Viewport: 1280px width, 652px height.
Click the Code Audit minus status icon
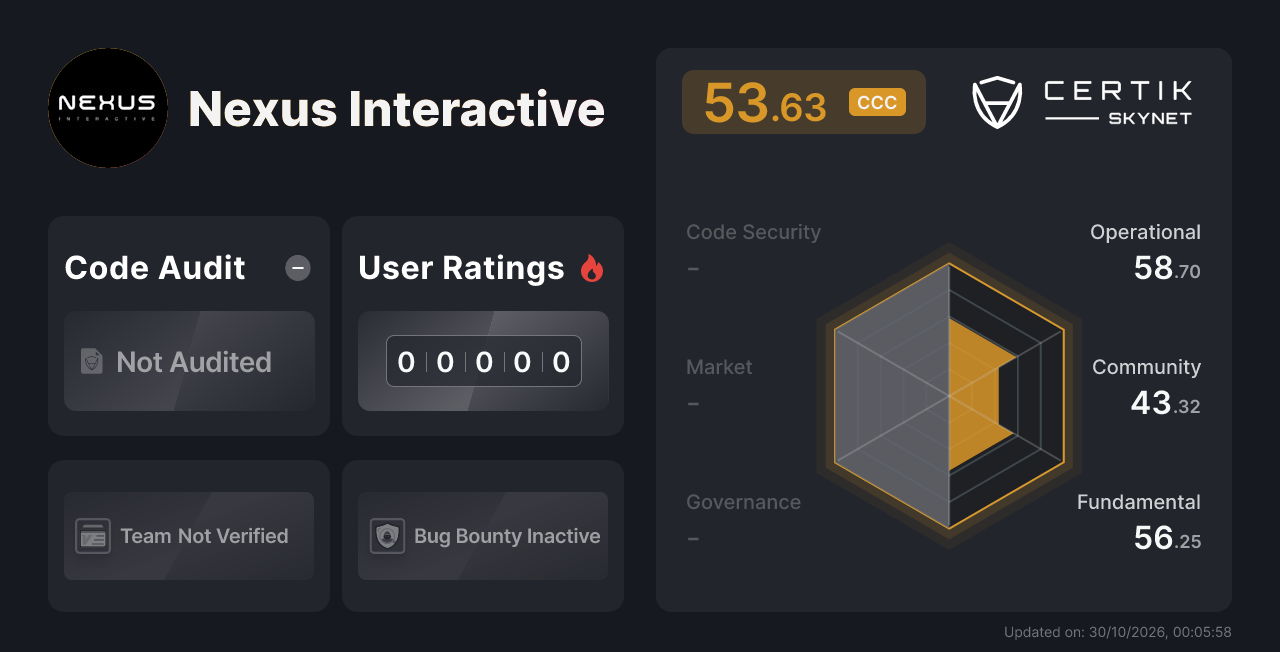tap(298, 268)
